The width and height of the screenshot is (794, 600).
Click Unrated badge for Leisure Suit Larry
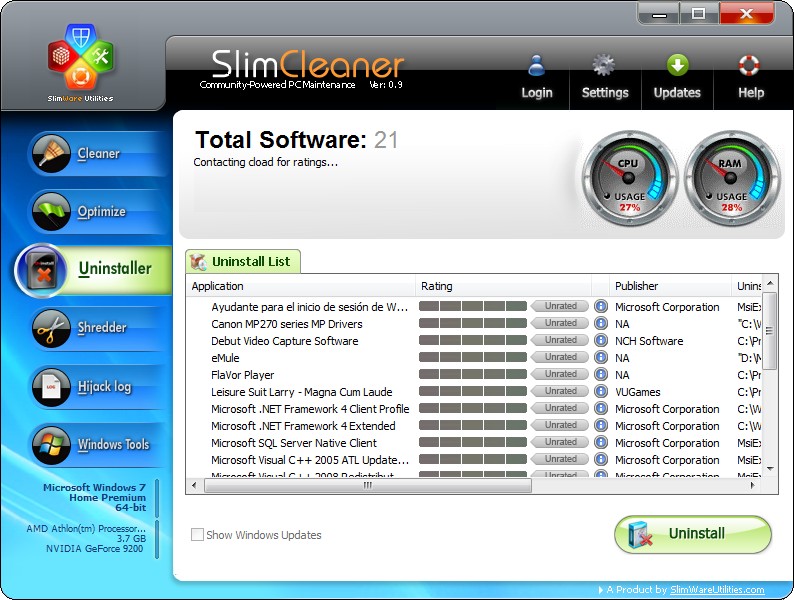[x=560, y=391]
